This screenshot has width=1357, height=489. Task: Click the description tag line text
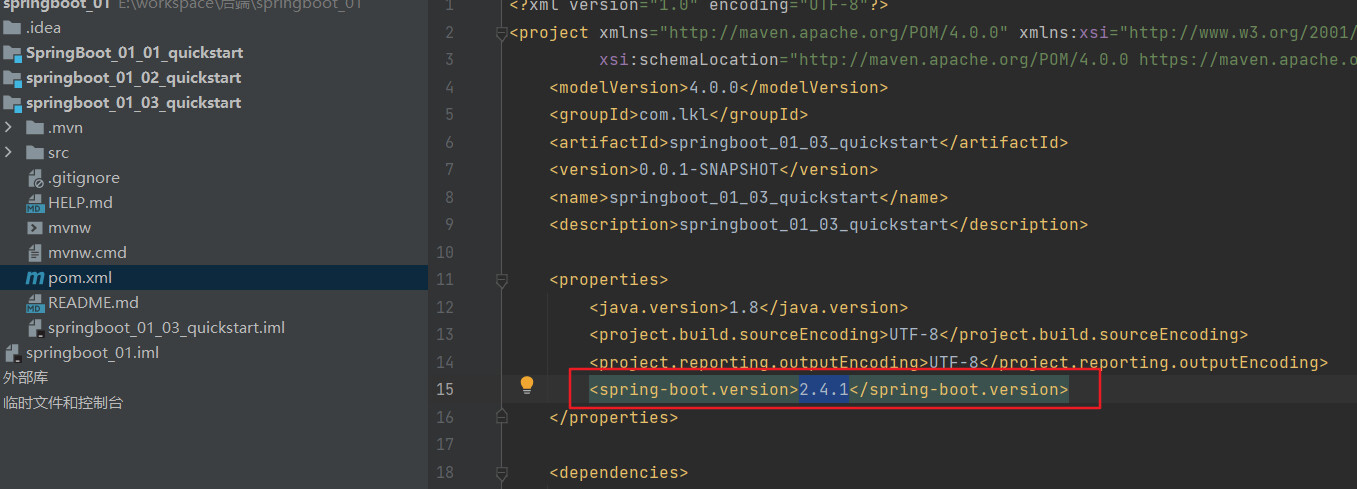click(x=818, y=225)
